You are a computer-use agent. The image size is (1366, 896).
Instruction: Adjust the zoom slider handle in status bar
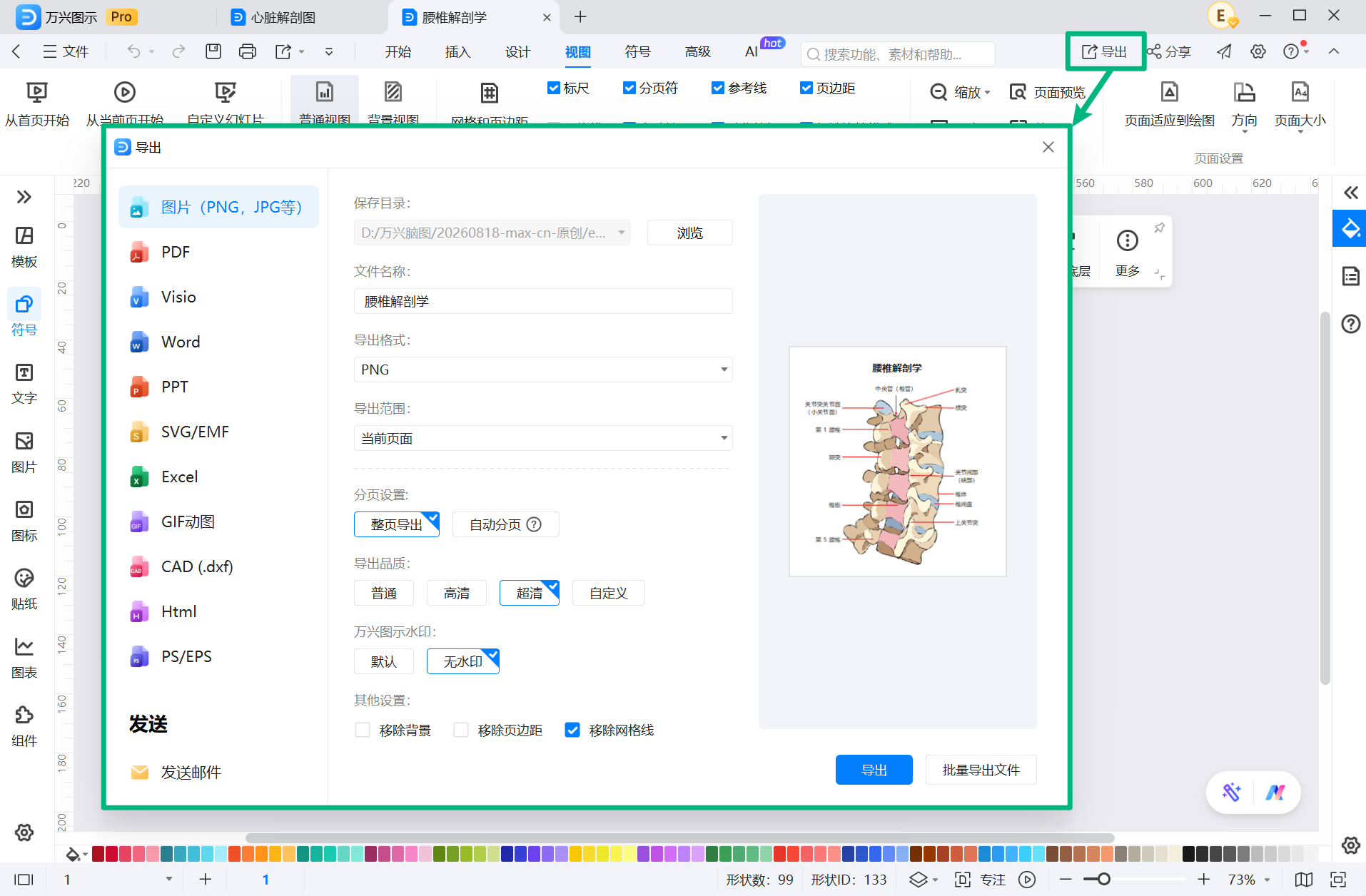(x=1104, y=880)
